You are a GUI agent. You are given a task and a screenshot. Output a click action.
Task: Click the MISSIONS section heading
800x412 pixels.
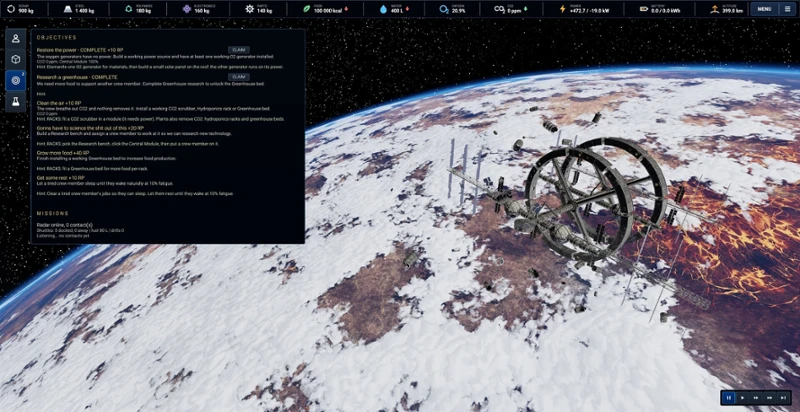coord(53,213)
